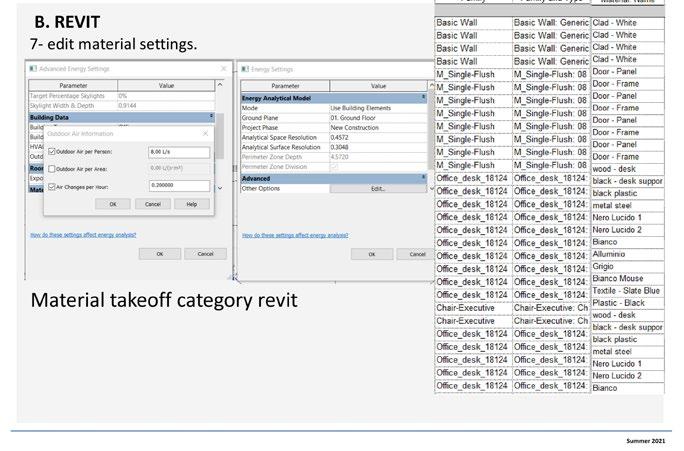Select the topmost 'Door - Panel' material cell

pyautogui.click(x=627, y=72)
